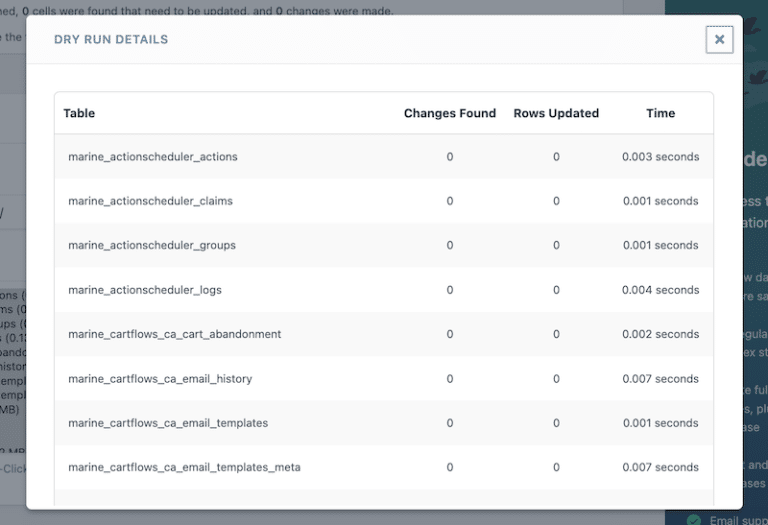Screen dimensions: 768x525
Task: Click the Time column header
Action: (x=660, y=113)
